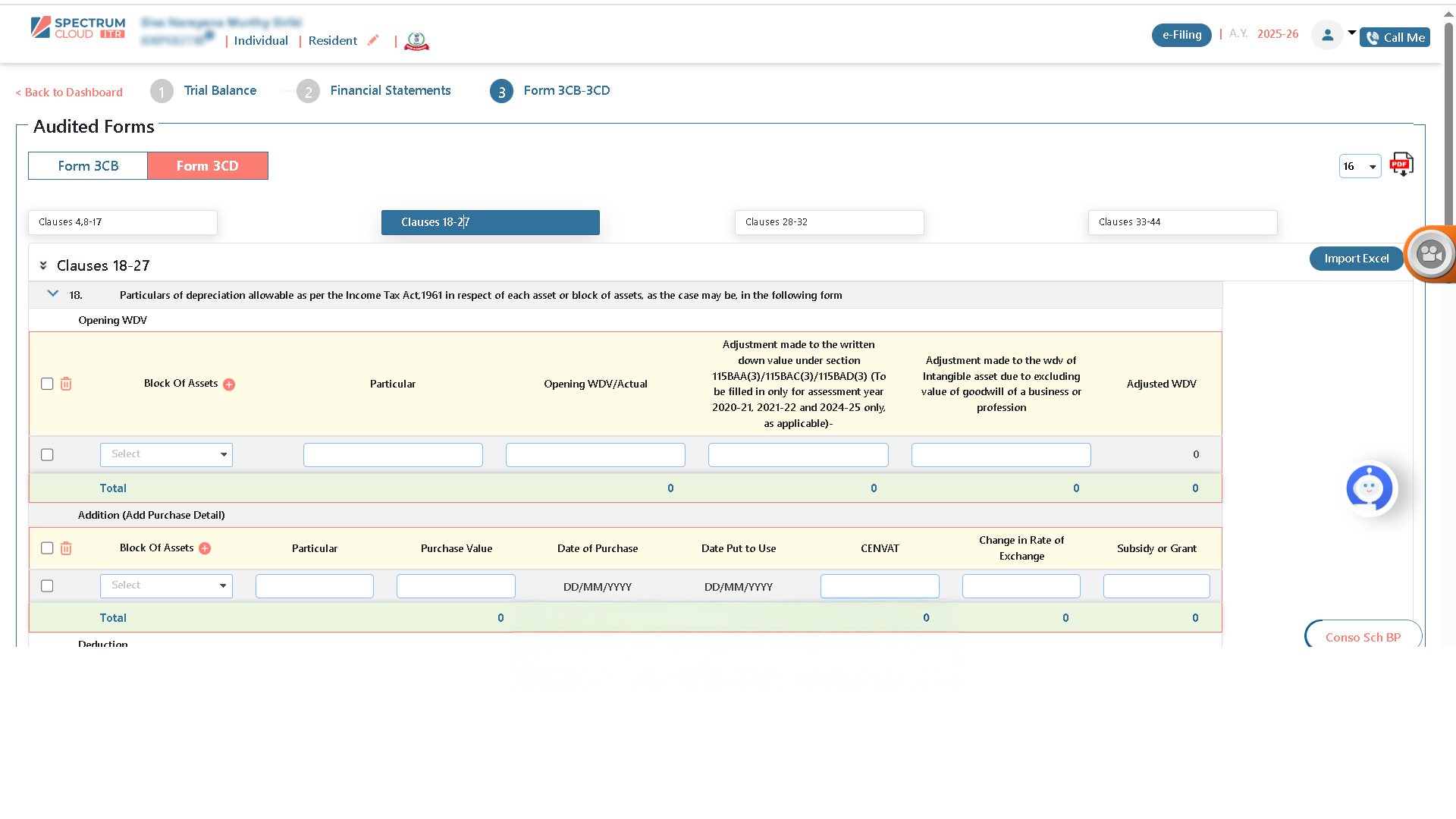1456x819 pixels.
Task: Tick the checkbox on the Opening WDV entry row
Action: click(x=47, y=454)
